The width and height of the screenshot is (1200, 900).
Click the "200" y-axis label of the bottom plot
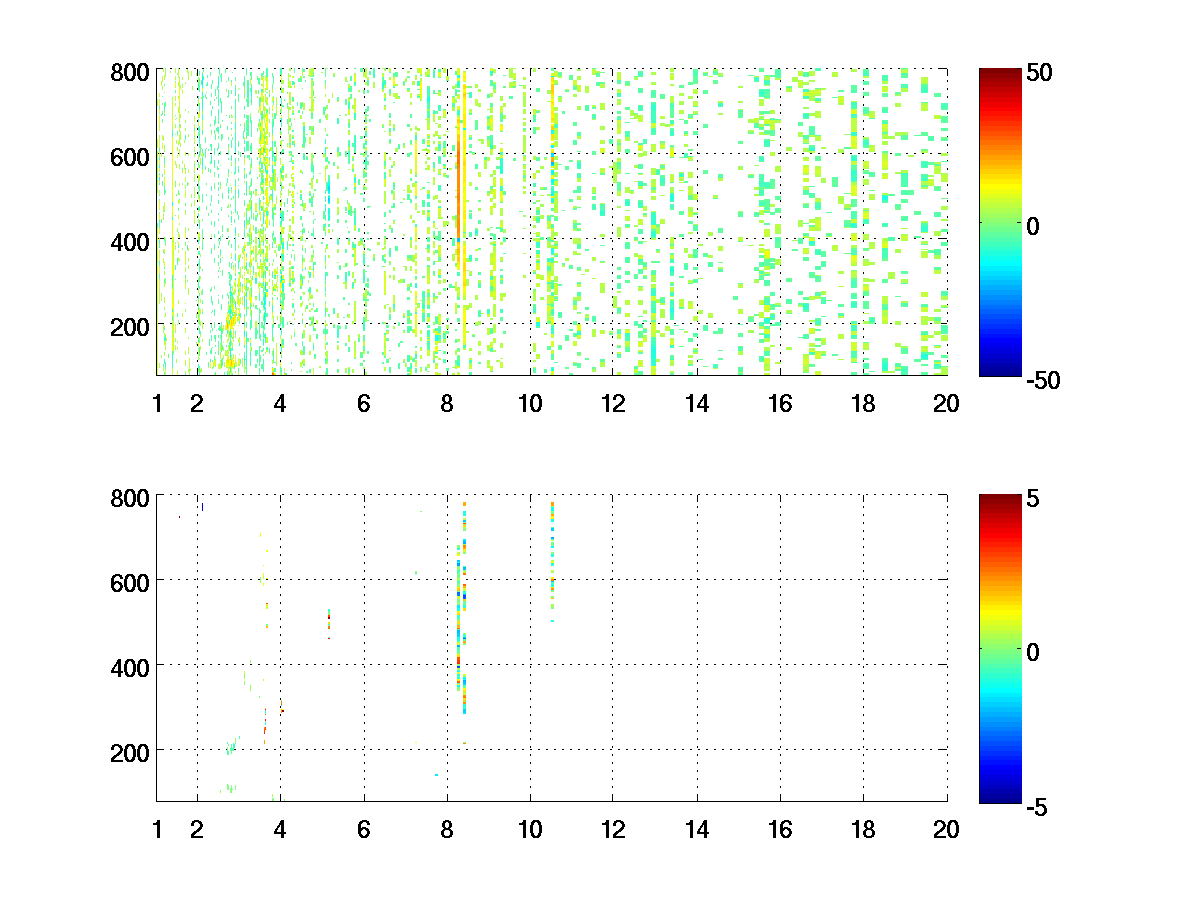[x=130, y=752]
